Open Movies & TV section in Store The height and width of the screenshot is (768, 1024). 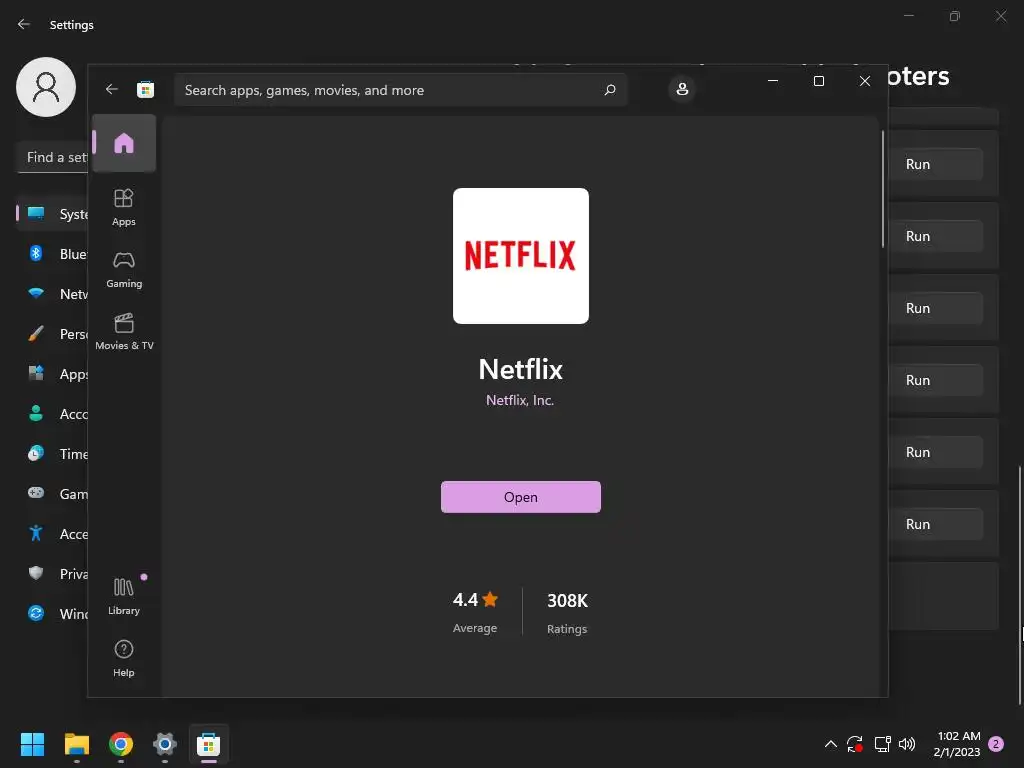[x=124, y=331]
